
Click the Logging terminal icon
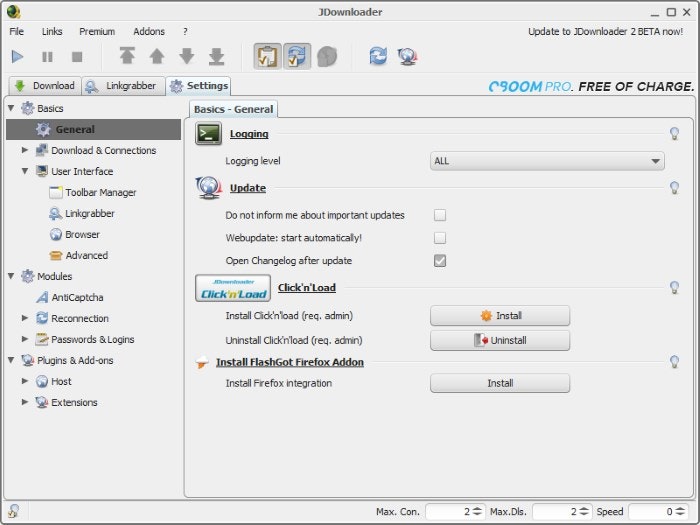(208, 133)
